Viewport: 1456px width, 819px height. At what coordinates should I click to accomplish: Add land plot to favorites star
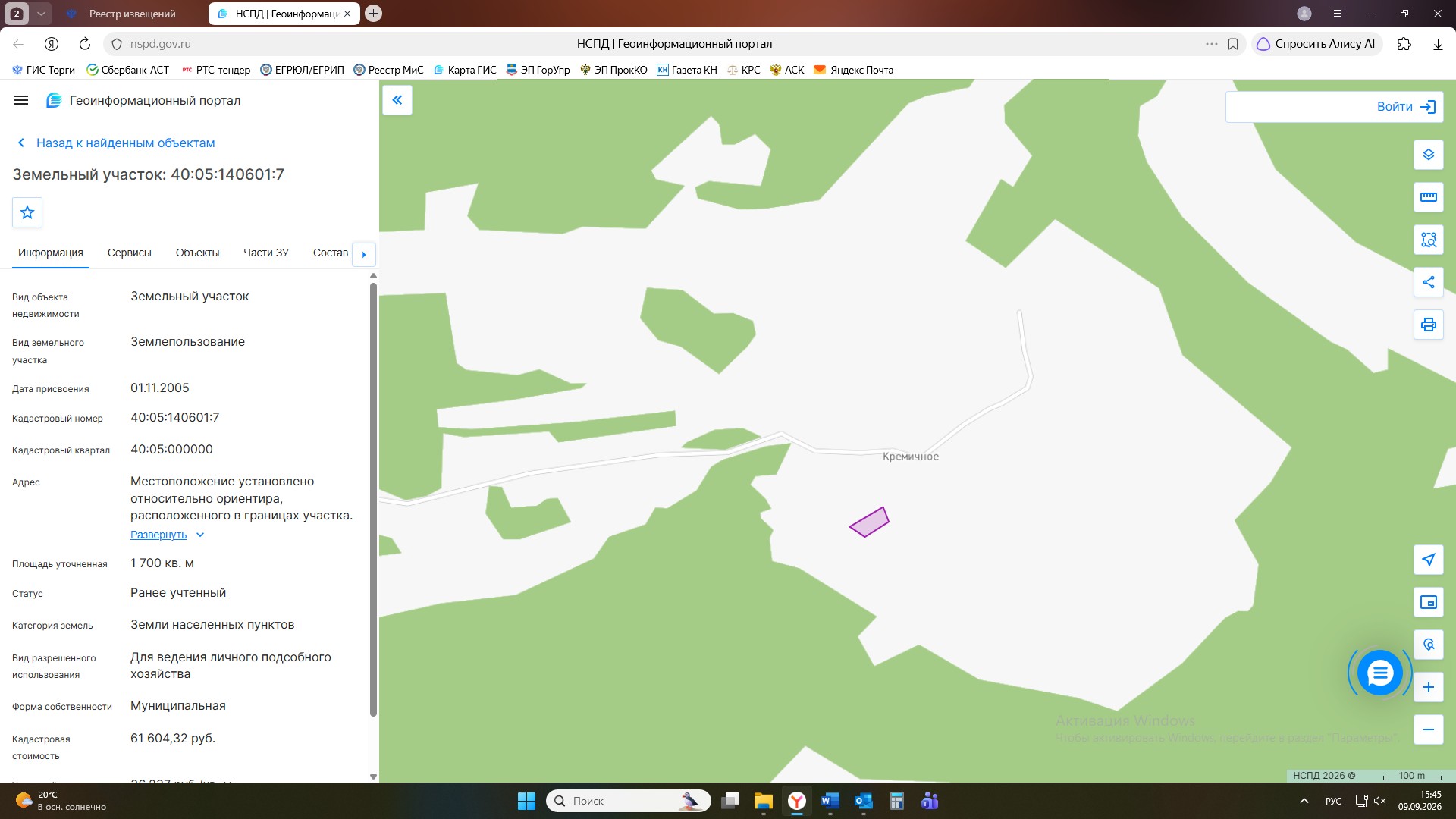click(27, 212)
